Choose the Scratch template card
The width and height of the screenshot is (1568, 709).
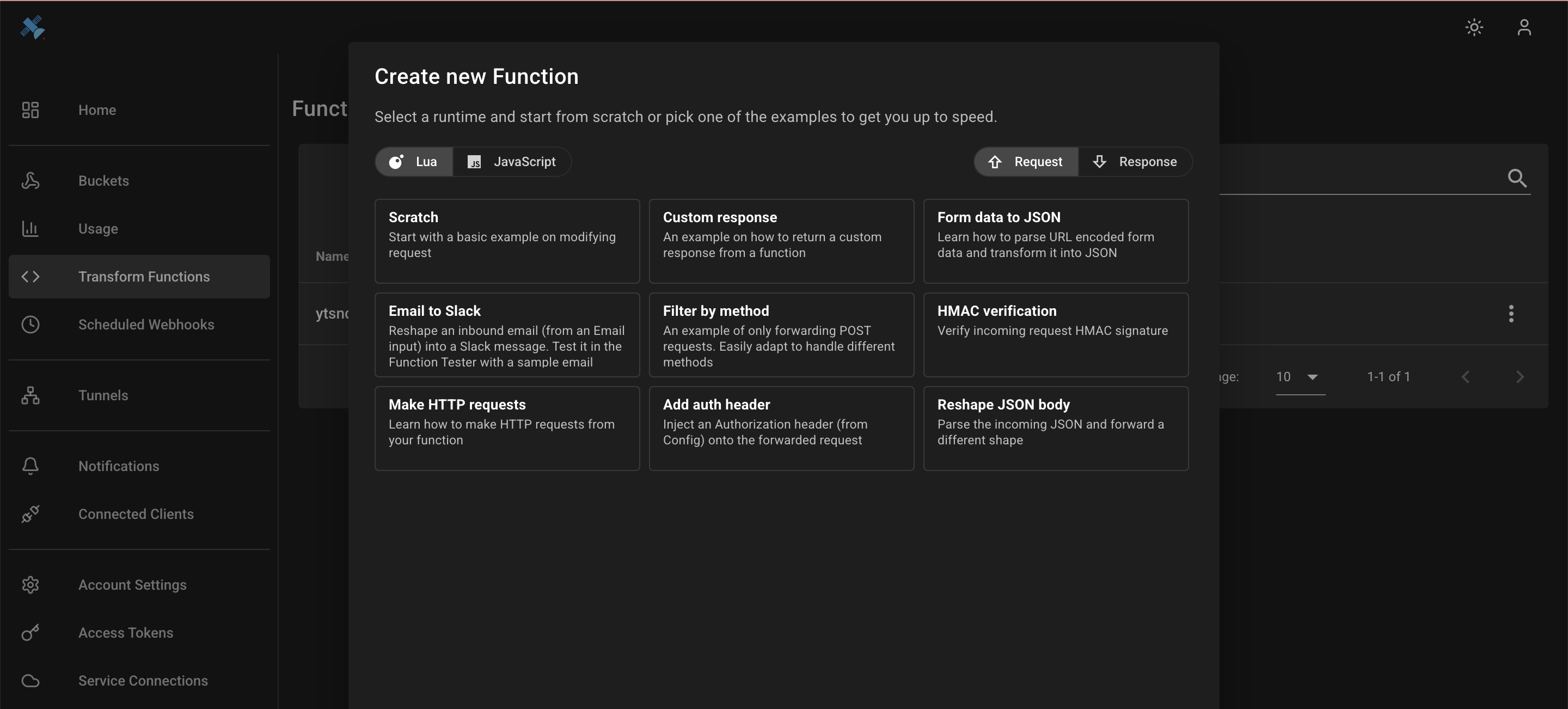tap(507, 241)
